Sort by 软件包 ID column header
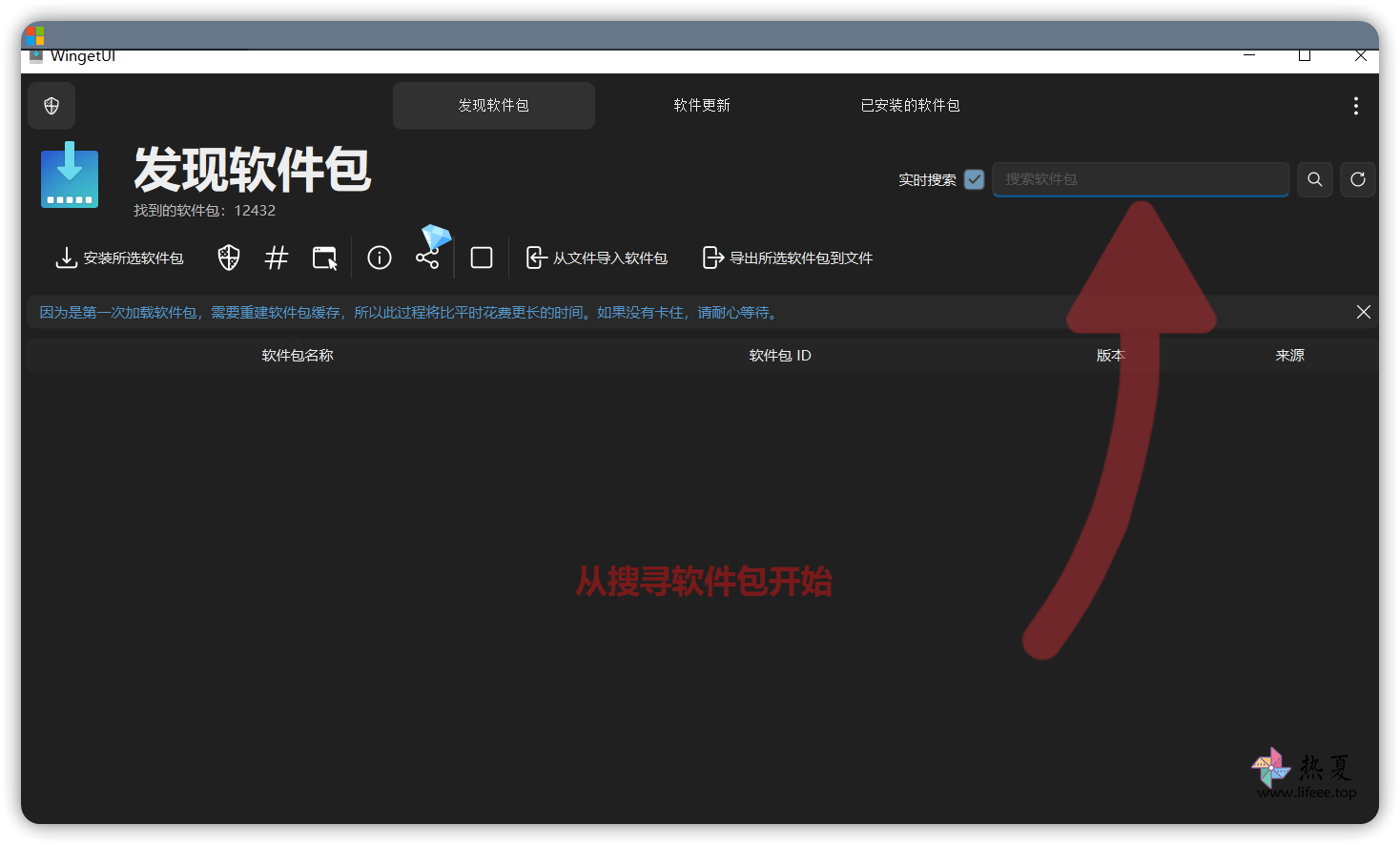1400x845 pixels. [x=780, y=355]
